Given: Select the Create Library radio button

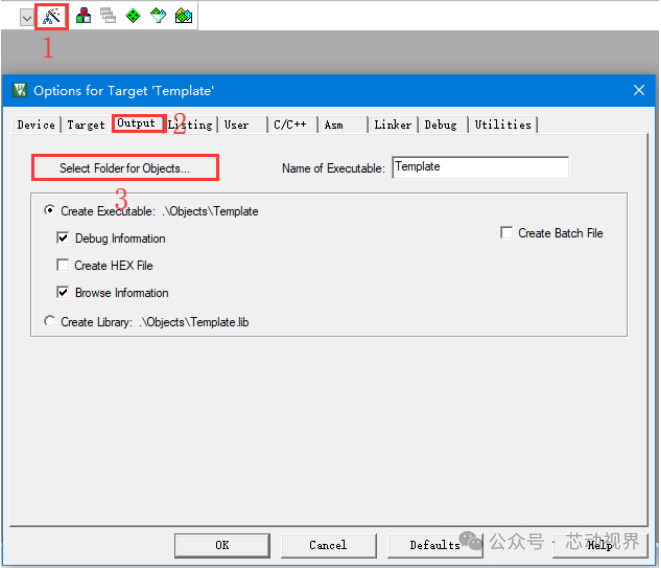Looking at the screenshot, I should (50, 321).
